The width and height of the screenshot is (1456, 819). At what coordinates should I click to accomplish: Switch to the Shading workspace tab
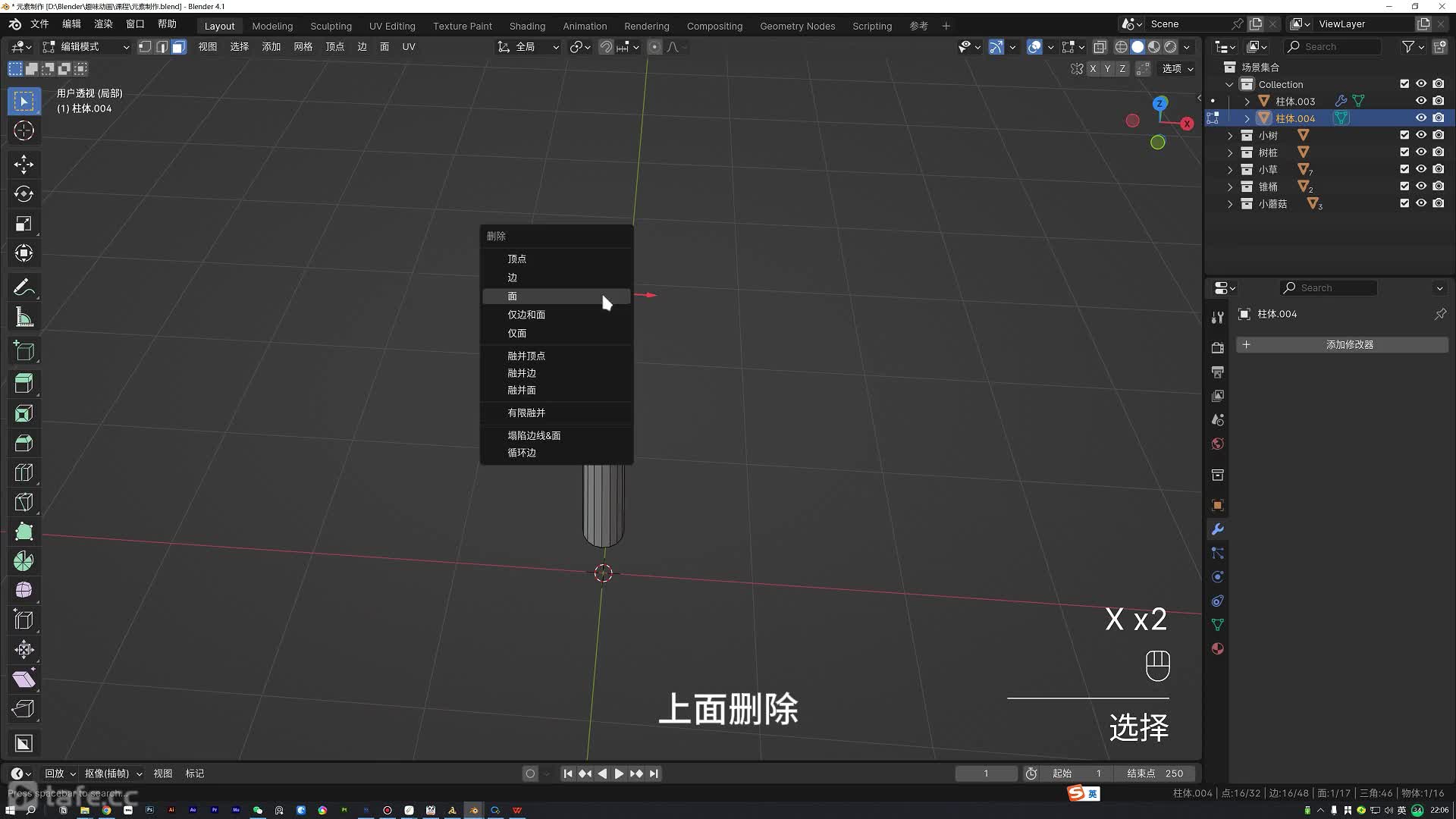click(x=527, y=26)
